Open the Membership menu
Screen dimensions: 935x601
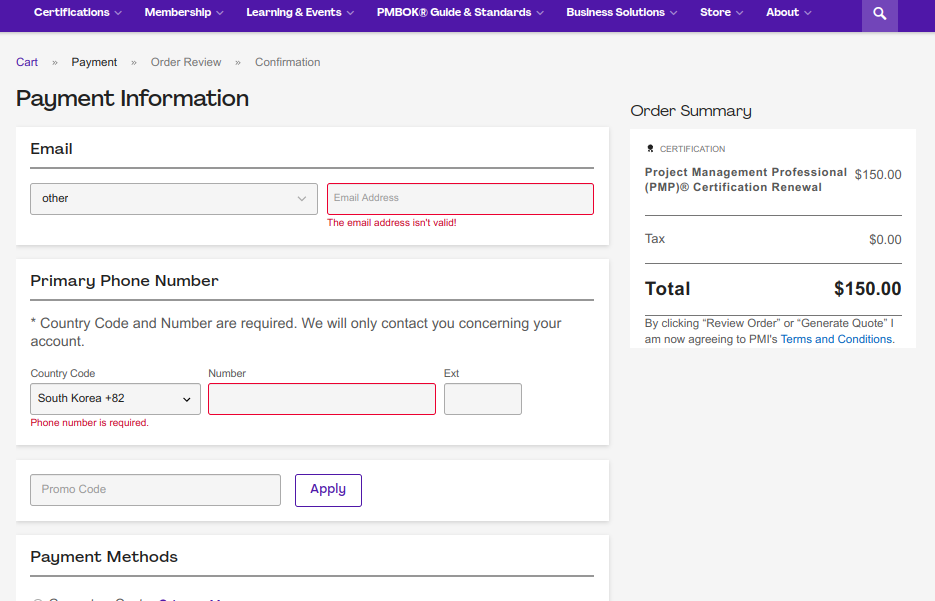tap(184, 13)
